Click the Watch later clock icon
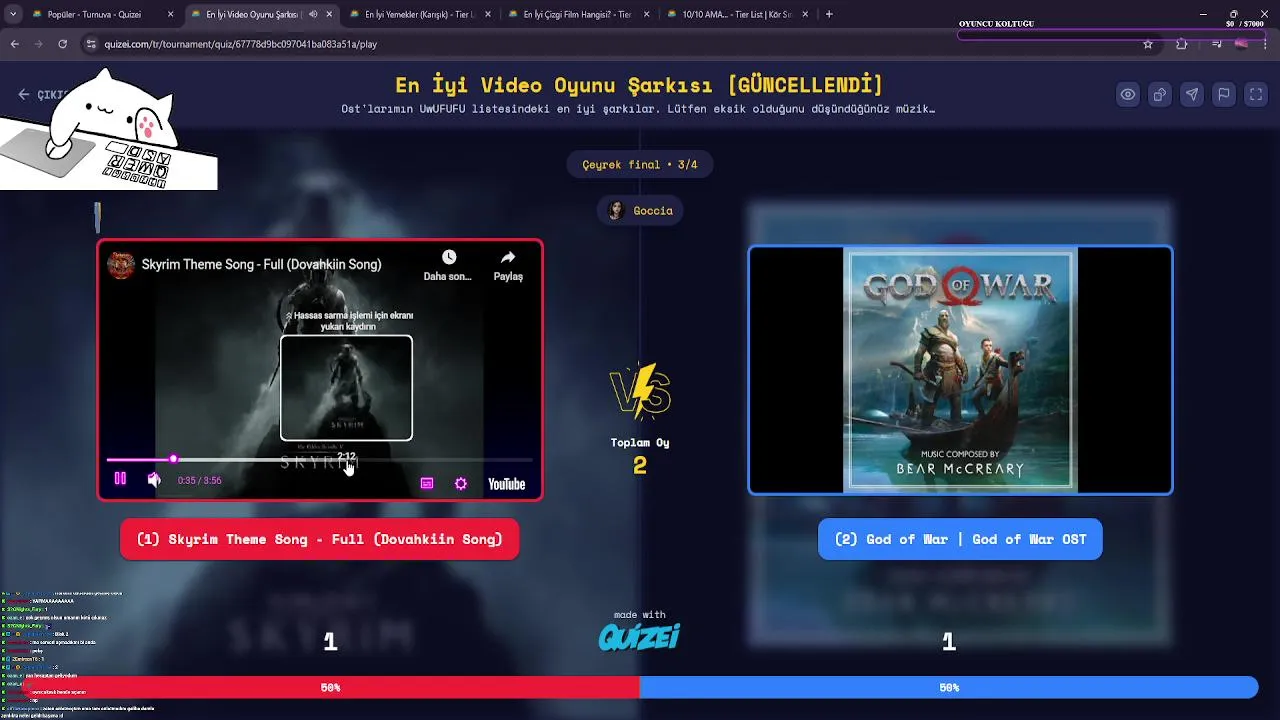Viewport: 1280px width, 720px height. 448,258
